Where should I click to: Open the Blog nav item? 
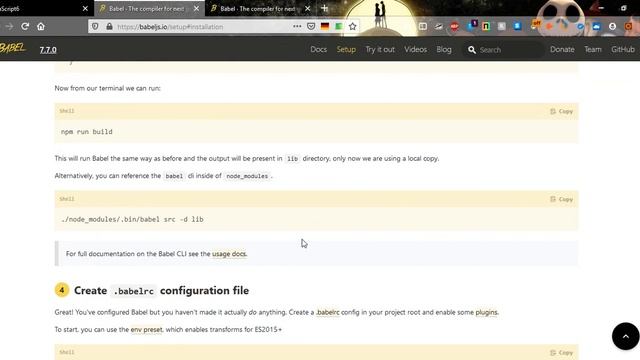444,49
